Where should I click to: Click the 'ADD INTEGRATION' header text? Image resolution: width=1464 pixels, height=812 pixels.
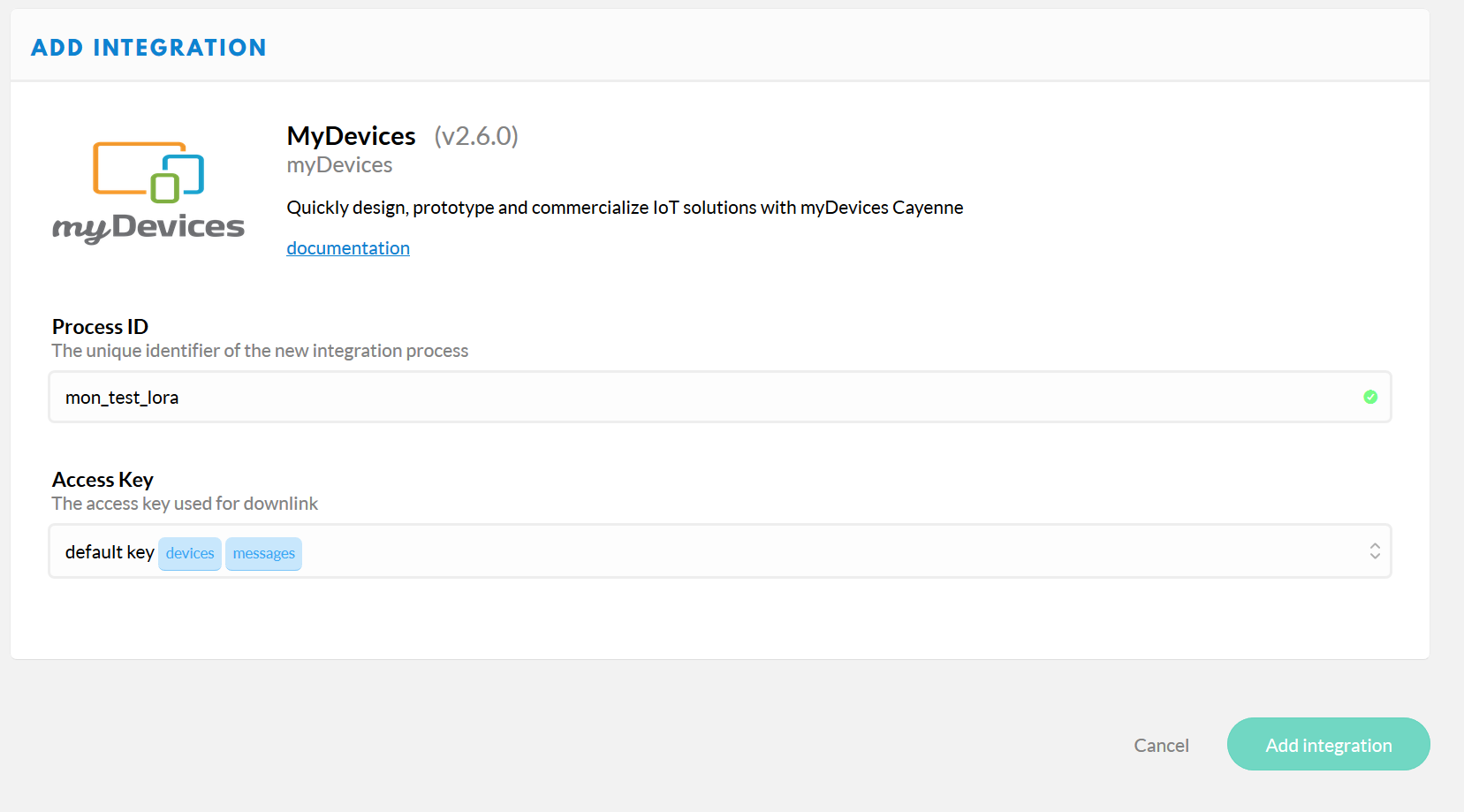148,48
